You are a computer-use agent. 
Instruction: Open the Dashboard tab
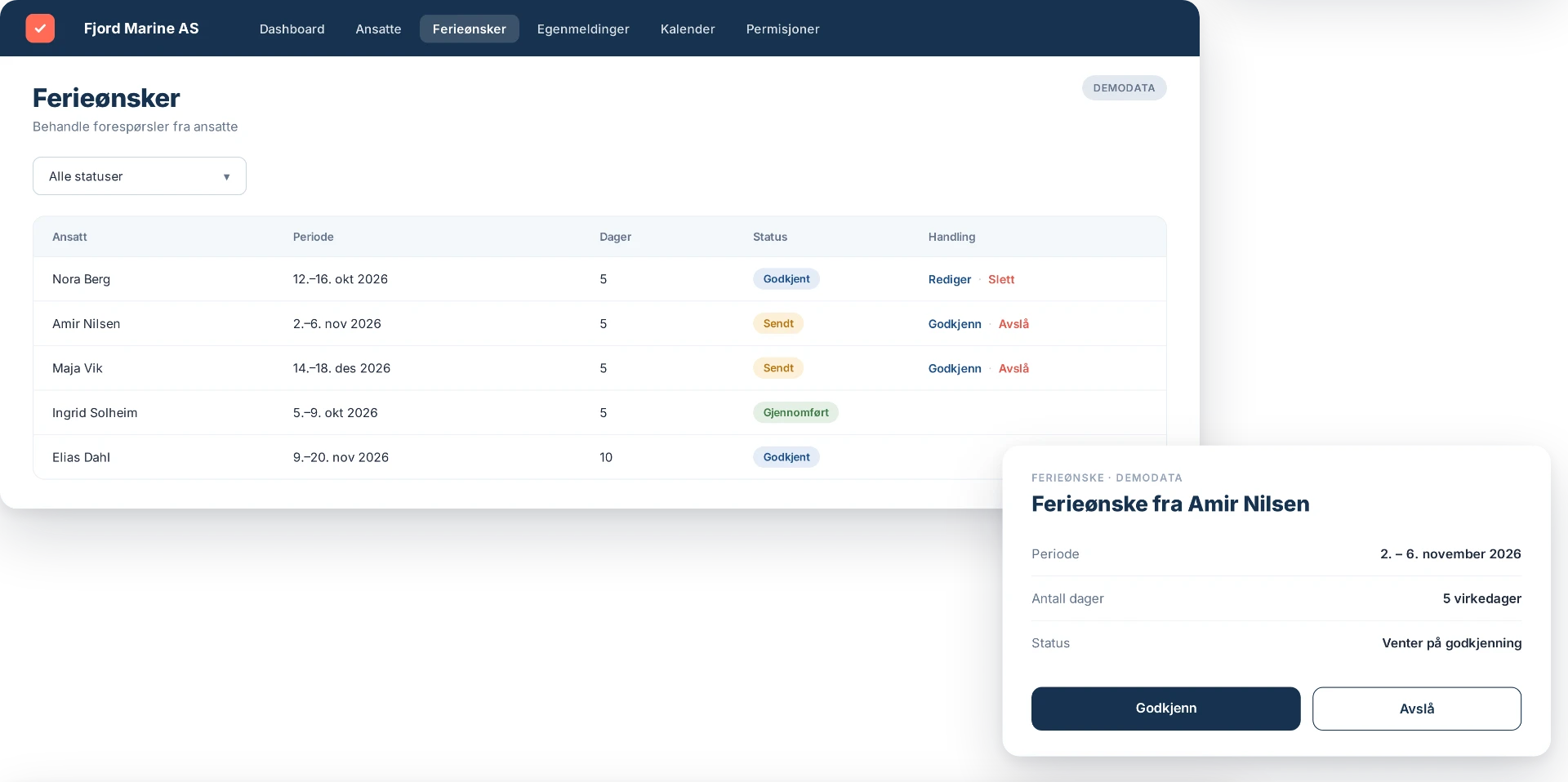[292, 29]
